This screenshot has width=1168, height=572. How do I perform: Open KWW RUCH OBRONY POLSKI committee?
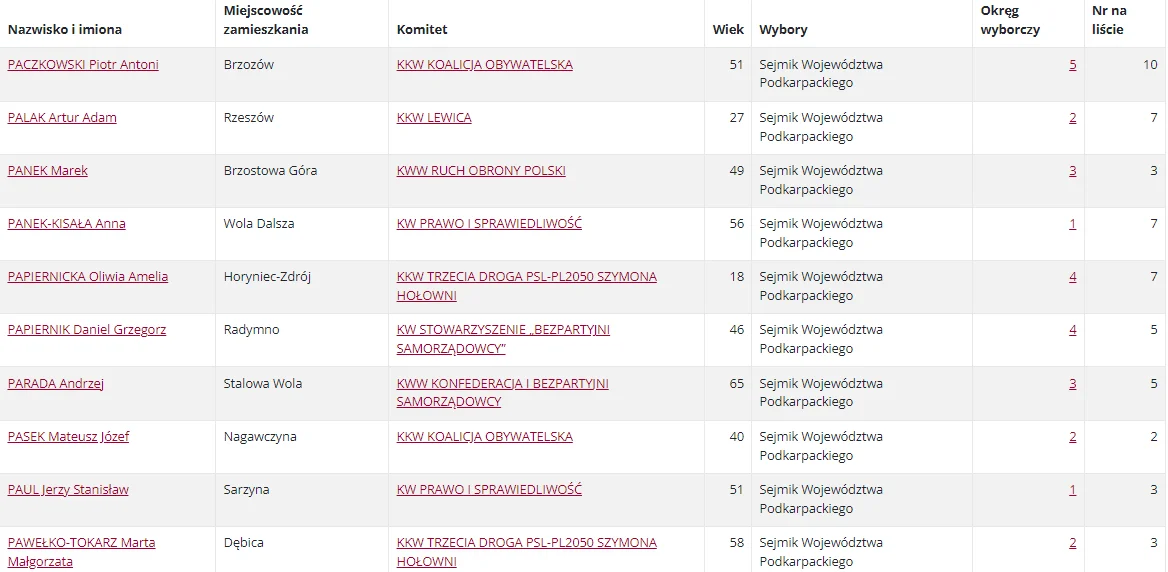tap(481, 171)
